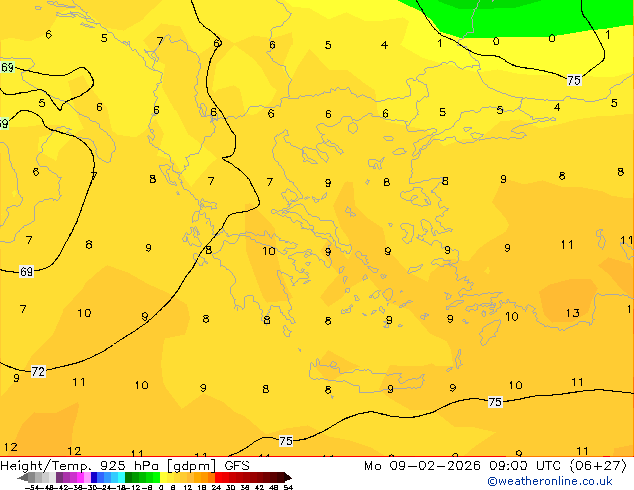
Task: Click the 75 contour label at bottom center
Action: coord(286,441)
